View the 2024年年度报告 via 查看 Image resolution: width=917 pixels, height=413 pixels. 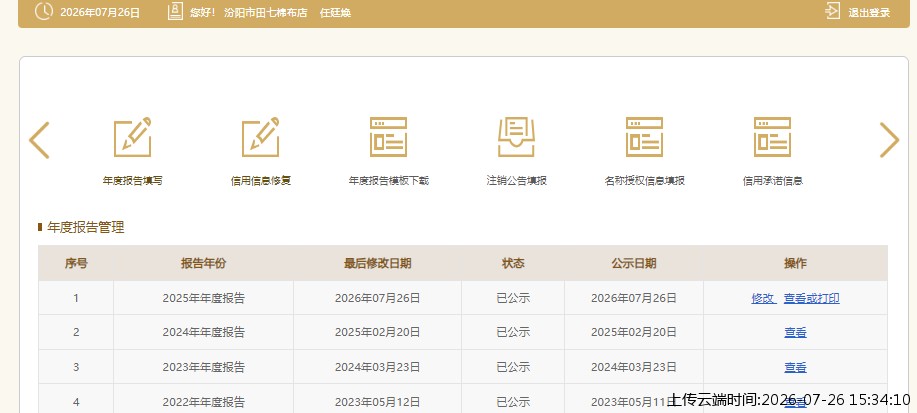pyautogui.click(x=795, y=333)
